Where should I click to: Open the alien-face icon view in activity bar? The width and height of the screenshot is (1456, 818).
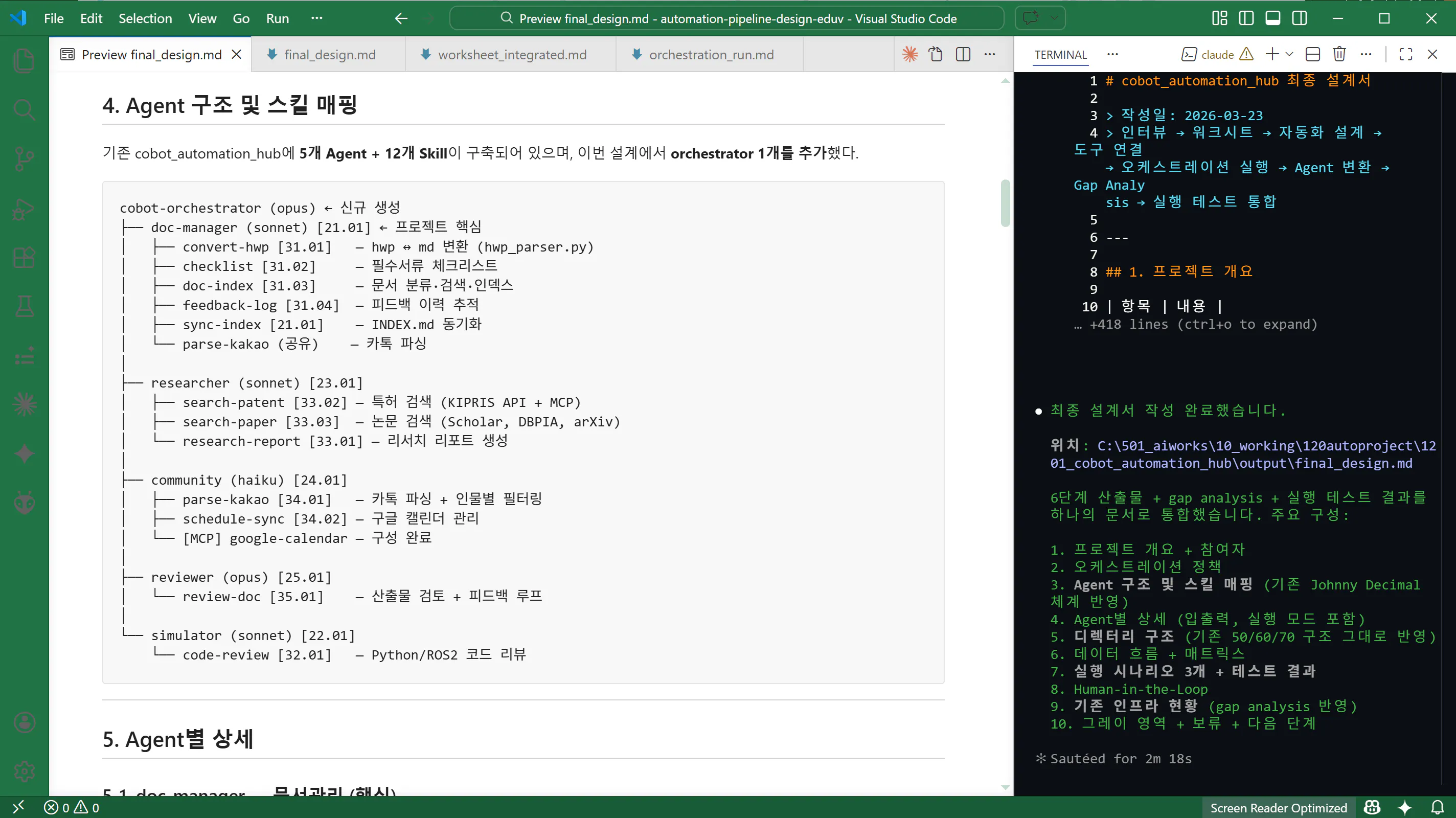coord(25,503)
